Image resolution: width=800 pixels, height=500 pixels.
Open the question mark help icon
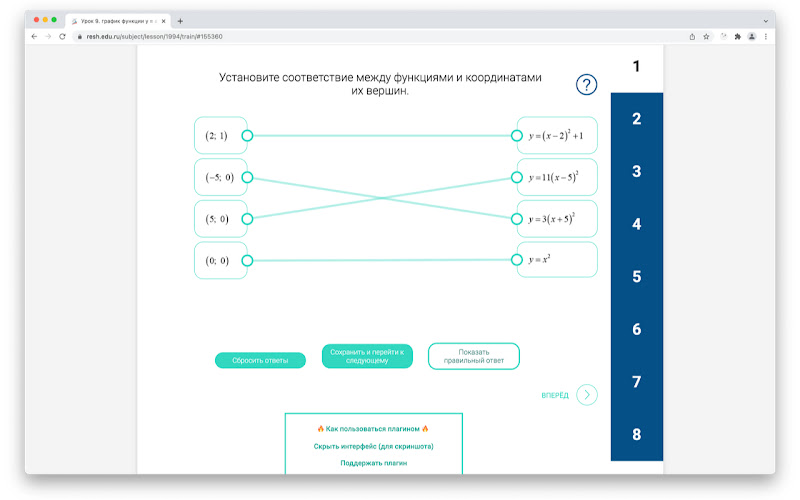(x=586, y=85)
